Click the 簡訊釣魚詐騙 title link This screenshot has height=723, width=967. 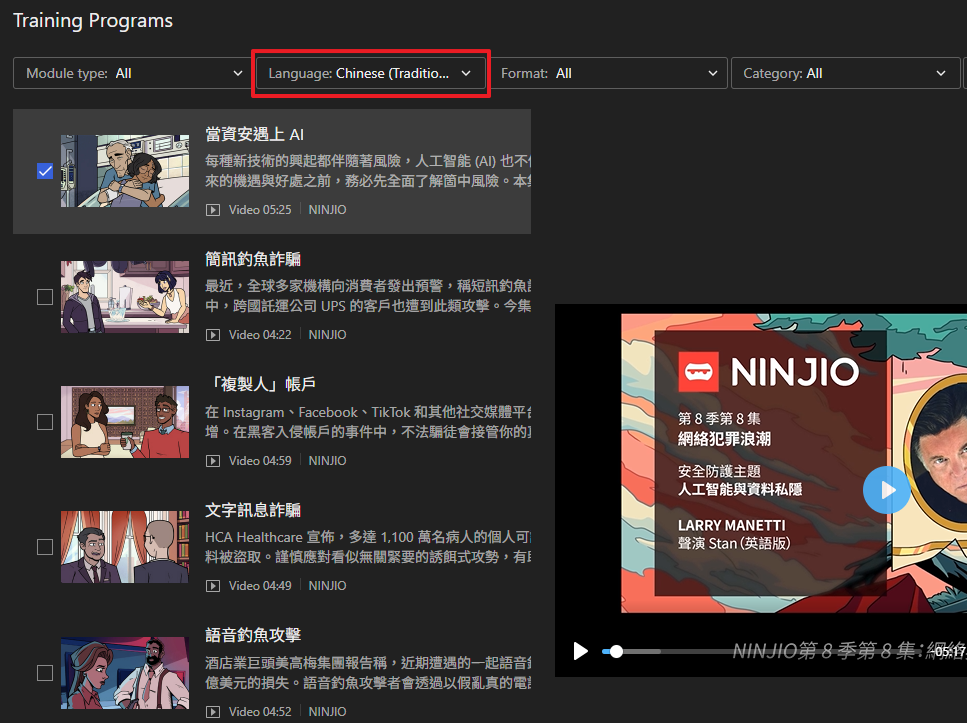coord(253,259)
